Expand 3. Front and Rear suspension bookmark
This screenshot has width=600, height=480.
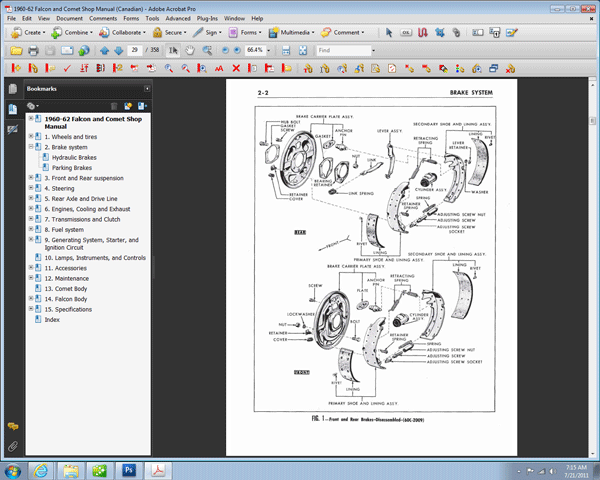31,177
